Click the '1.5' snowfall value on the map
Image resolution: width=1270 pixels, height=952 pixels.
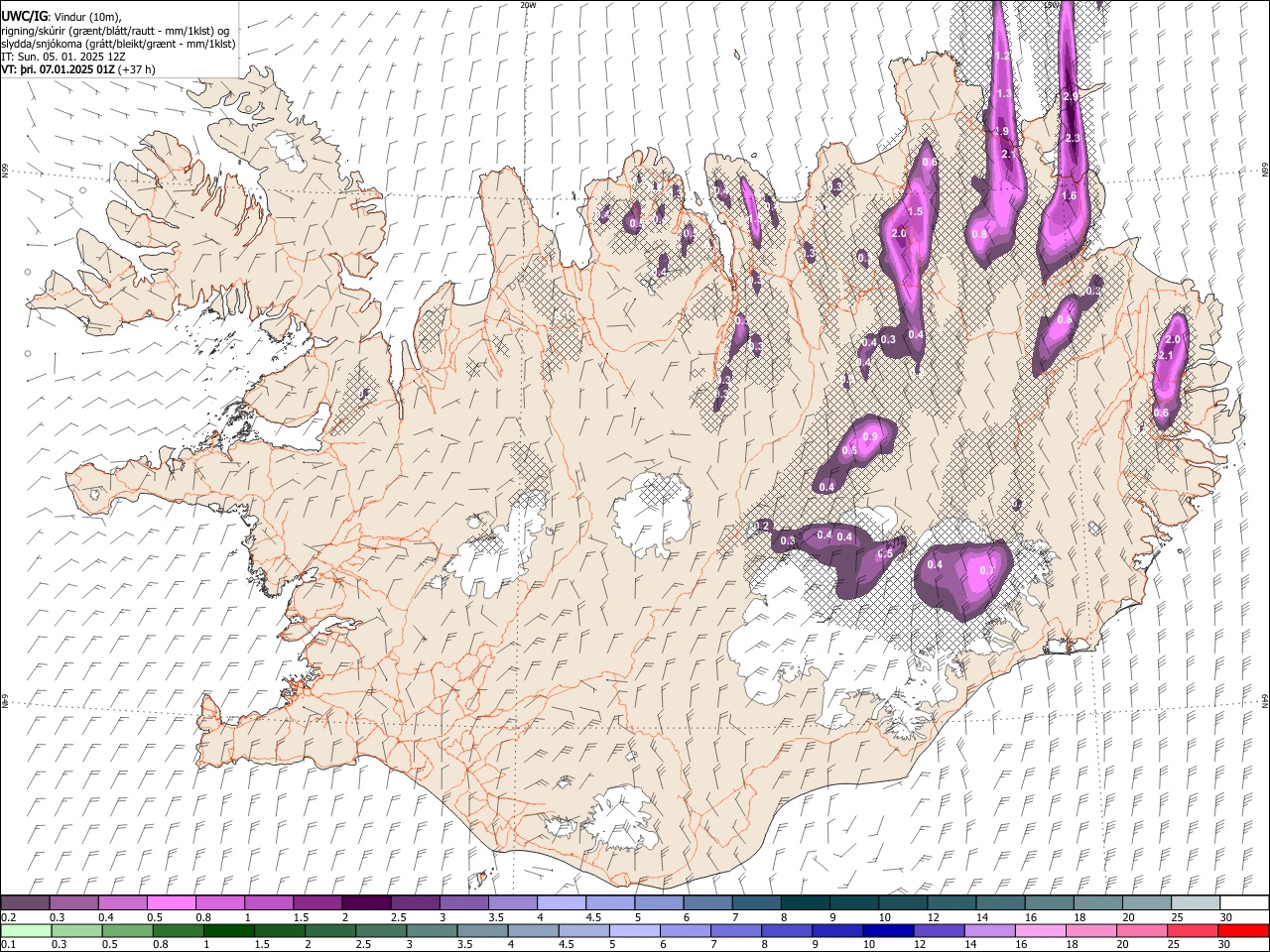[915, 211]
